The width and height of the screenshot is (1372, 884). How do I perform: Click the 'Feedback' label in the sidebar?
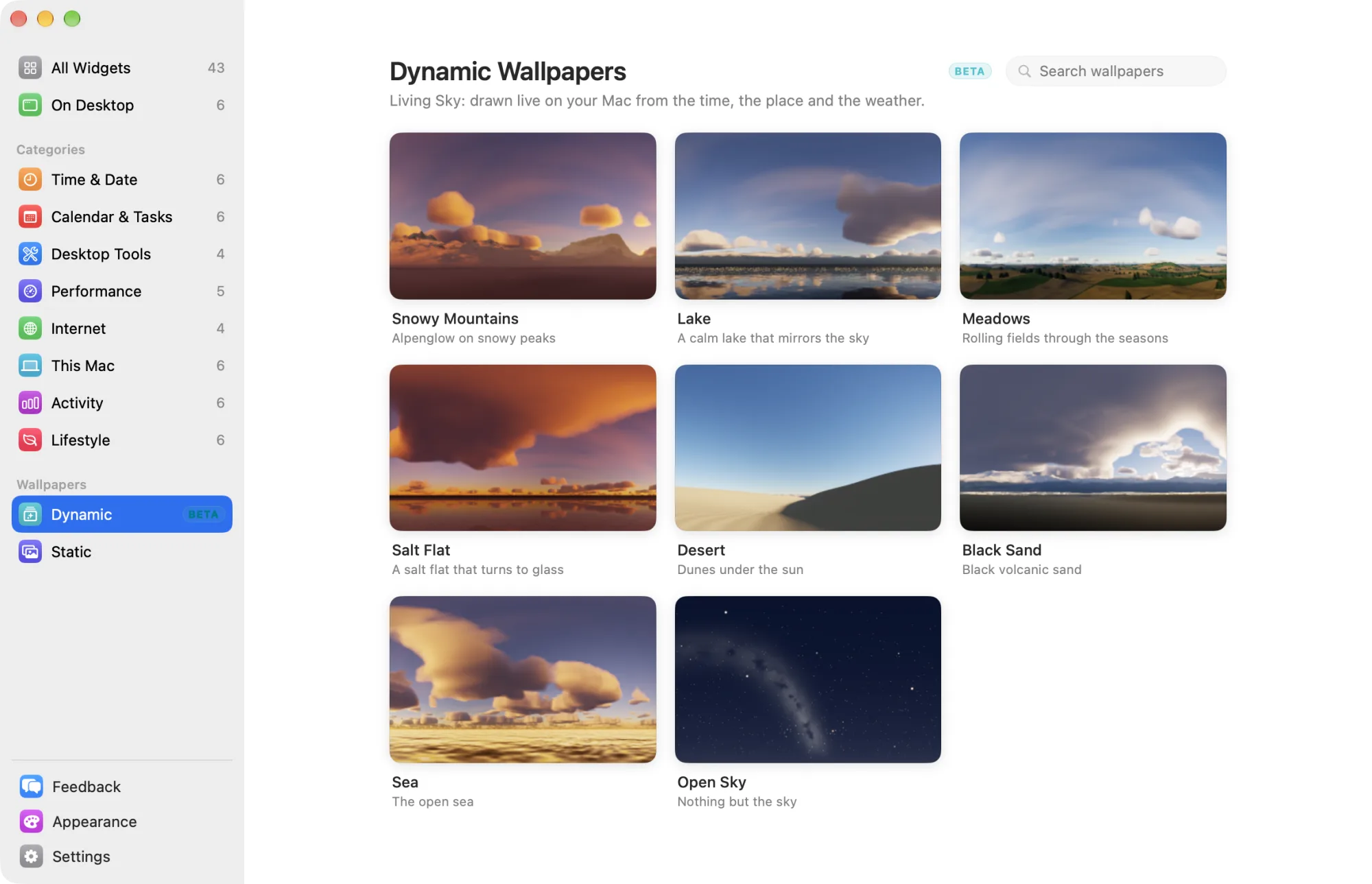(86, 787)
